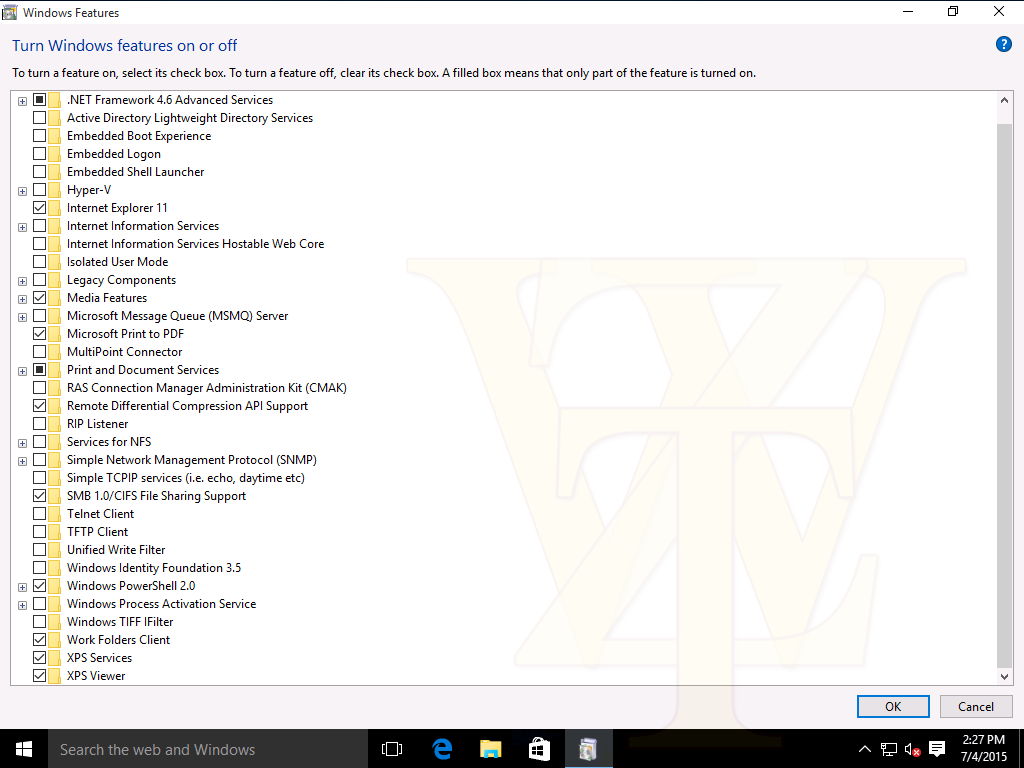Uncheck the Internet Explorer 11 checkbox

click(x=39, y=208)
